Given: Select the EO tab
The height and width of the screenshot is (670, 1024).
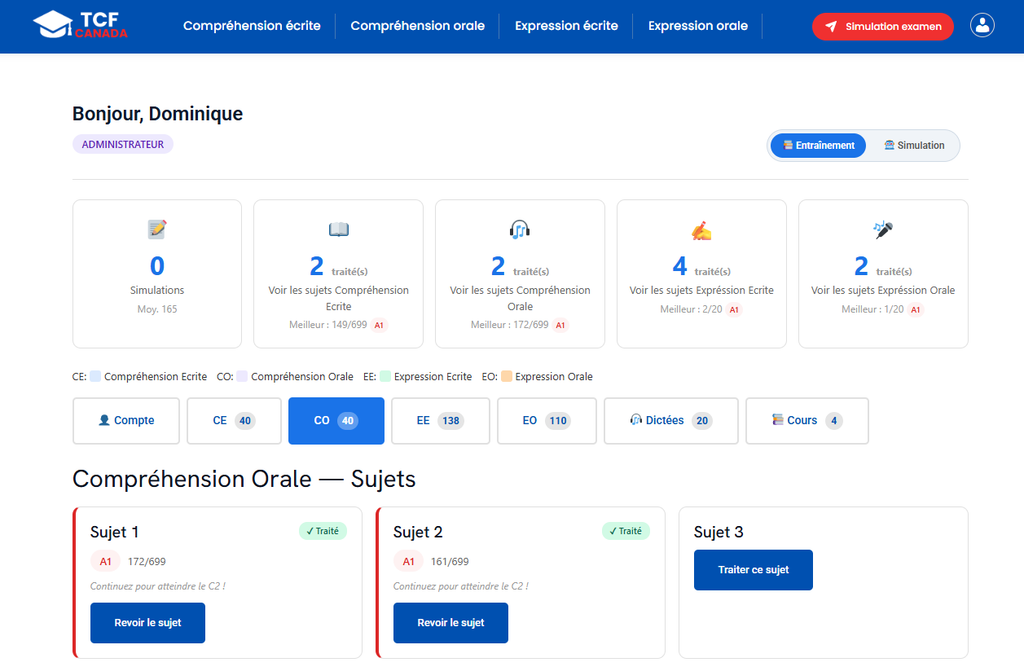Looking at the screenshot, I should [547, 421].
